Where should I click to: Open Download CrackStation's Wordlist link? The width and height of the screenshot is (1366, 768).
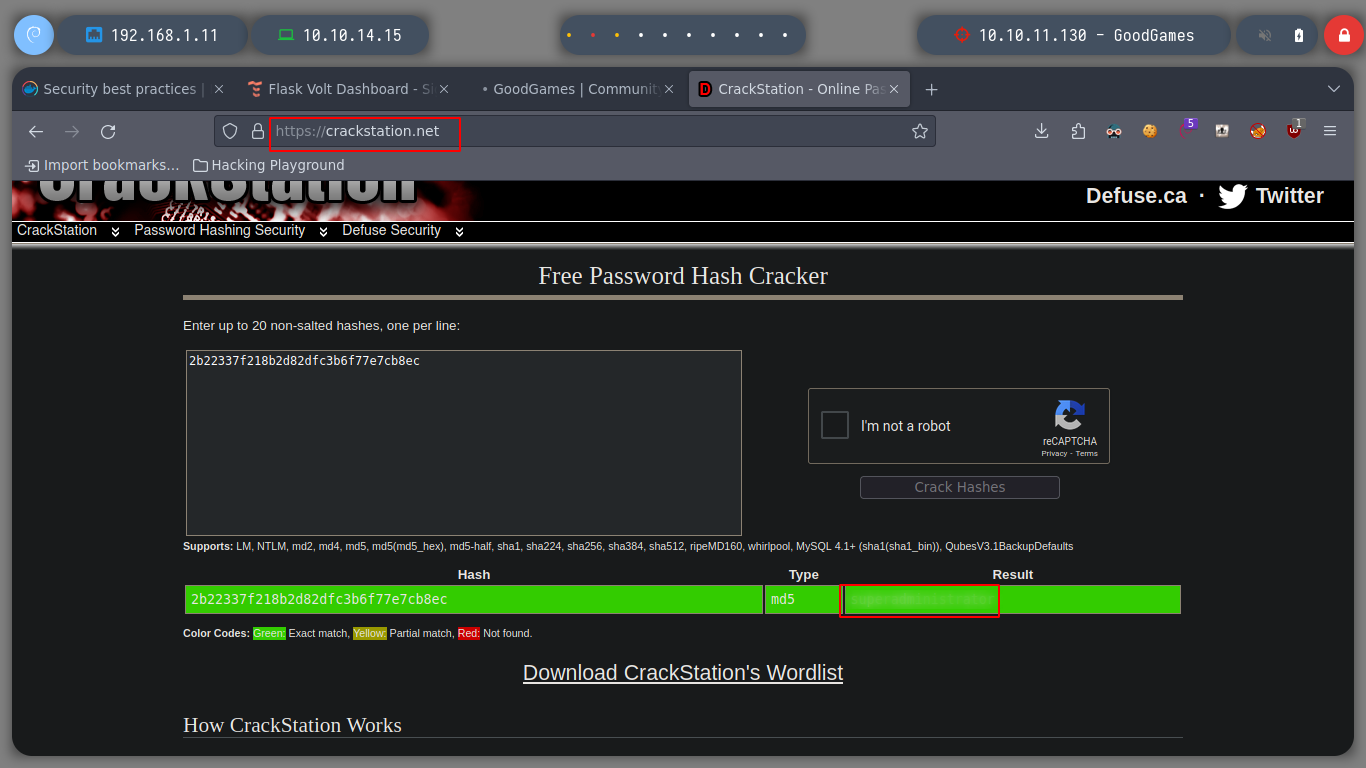tap(683, 672)
